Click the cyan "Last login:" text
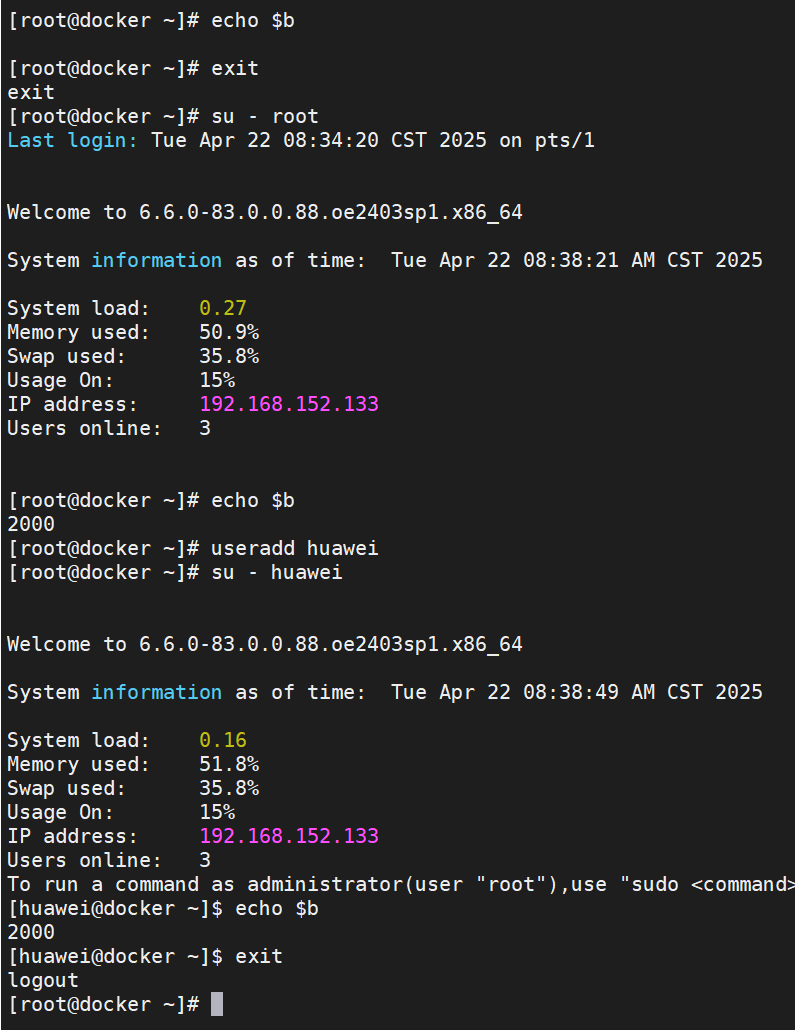The image size is (795, 1030). pos(73,140)
